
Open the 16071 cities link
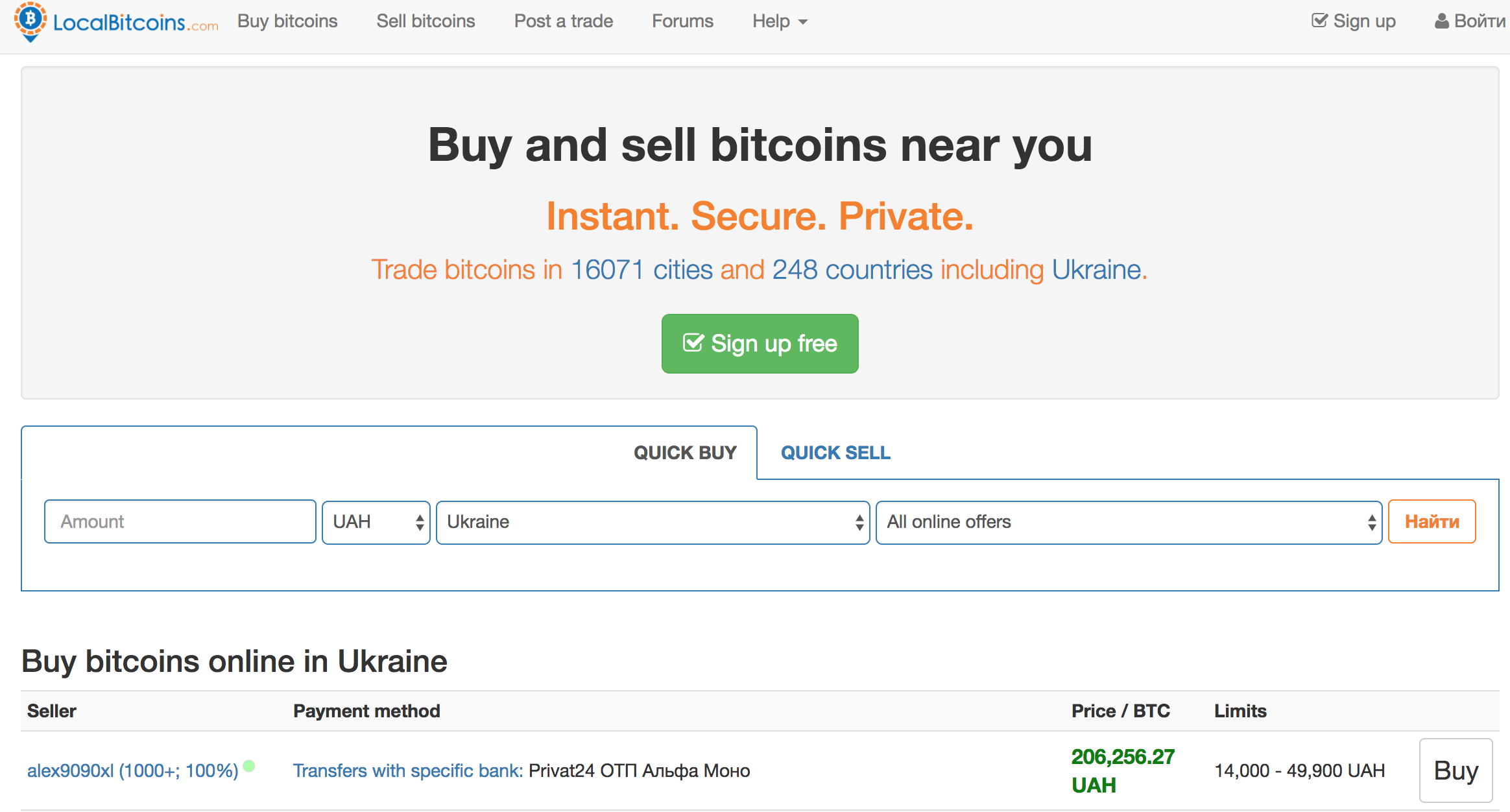[x=641, y=270]
